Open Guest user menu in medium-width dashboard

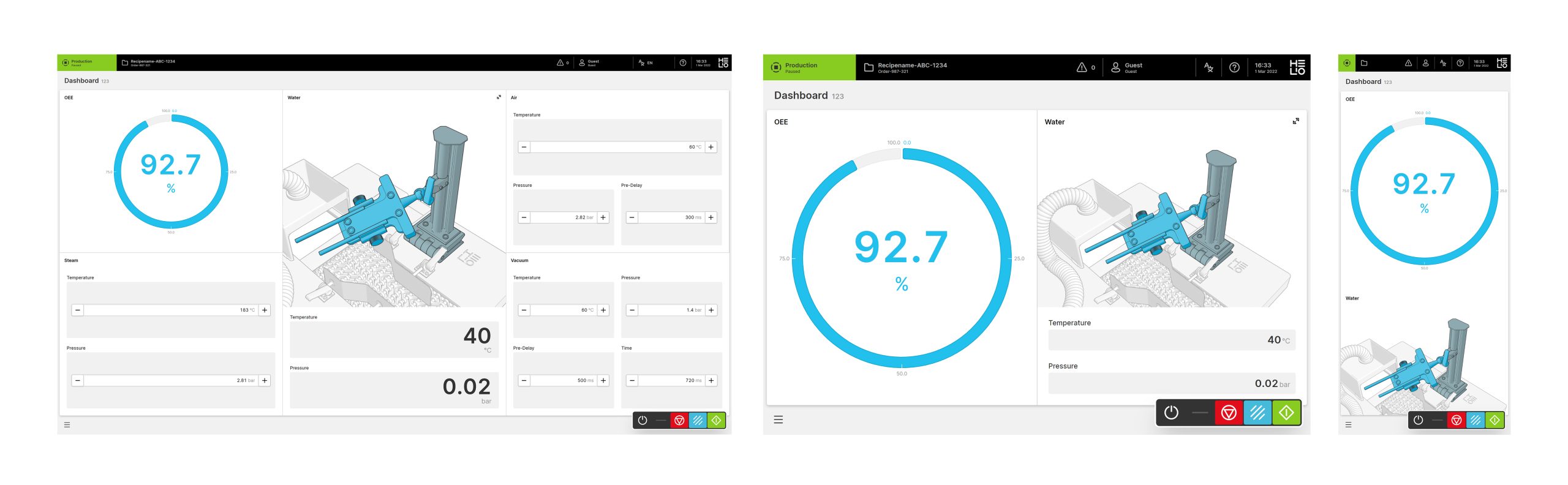pyautogui.click(x=1127, y=67)
